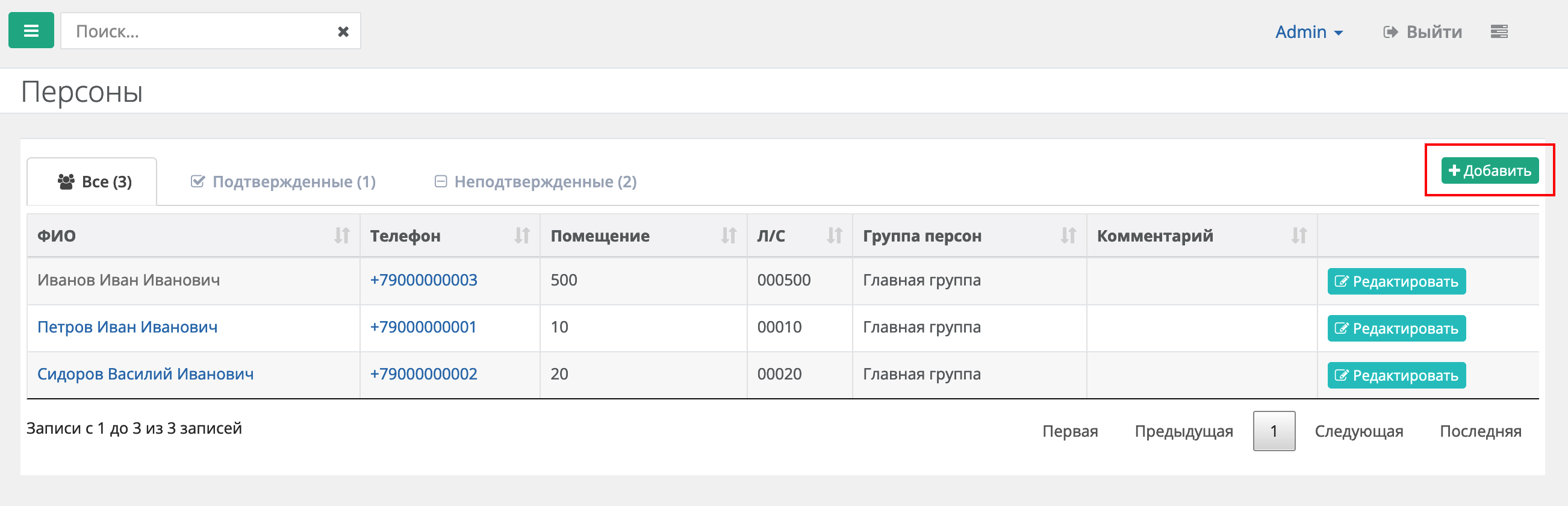This screenshot has height=506, width=1568.
Task: Click the Персоны page heading
Action: pos(82,92)
